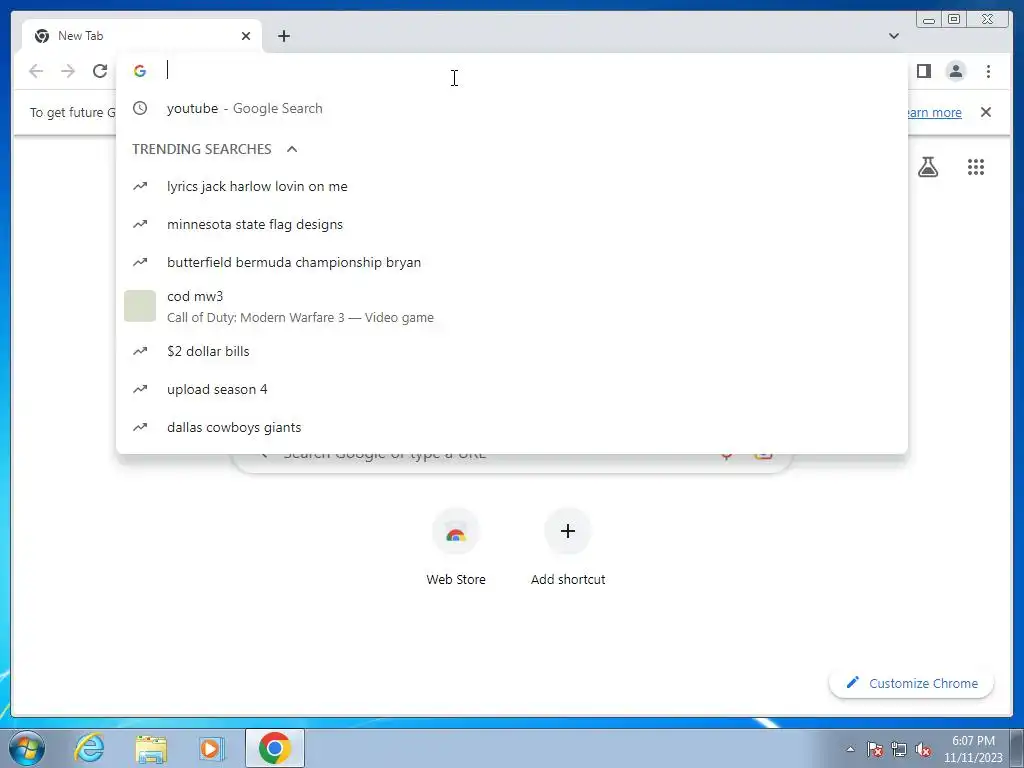Follow the Learn more link
Viewport: 1024px width, 768px height.
point(934,112)
